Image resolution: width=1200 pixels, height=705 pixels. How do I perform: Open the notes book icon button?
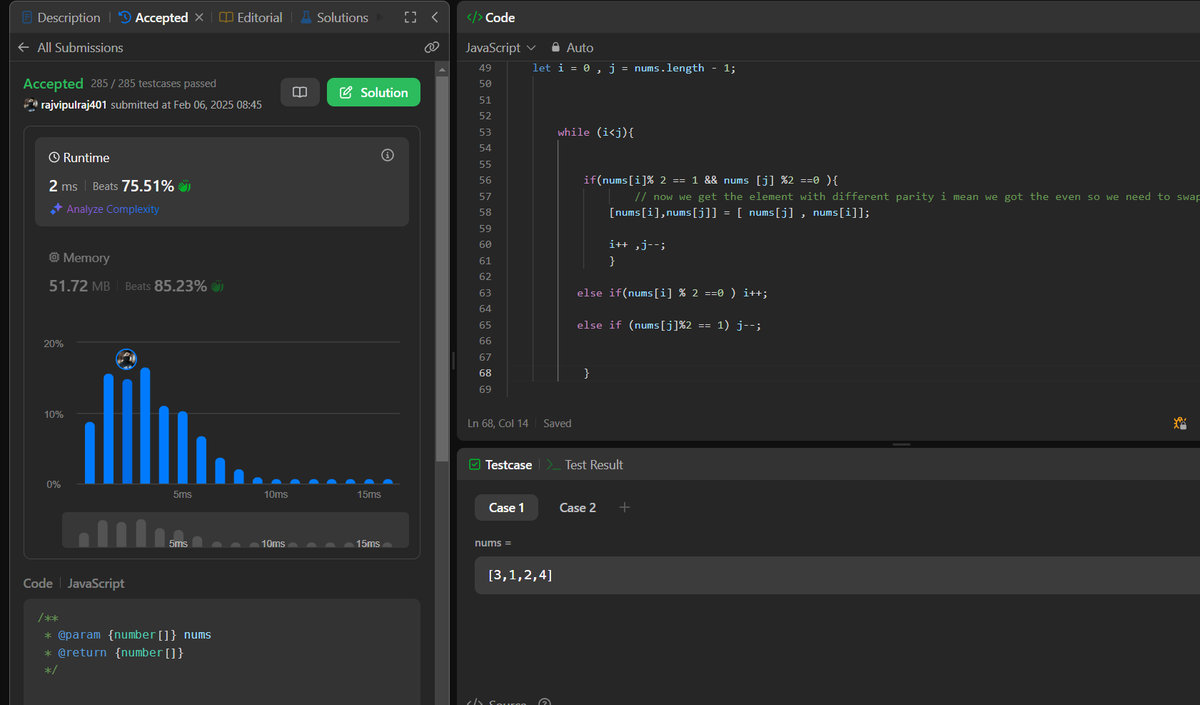[299, 92]
